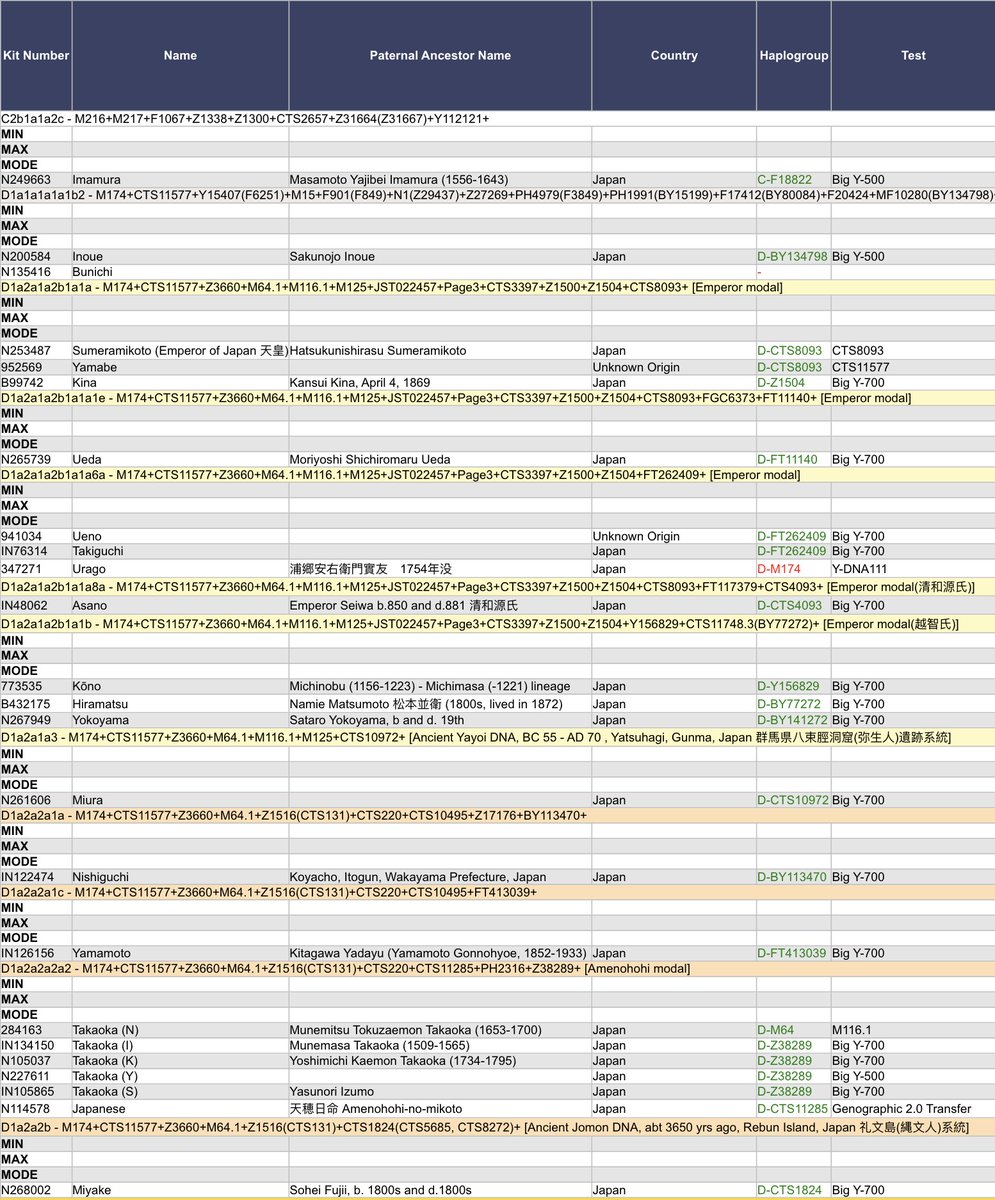Image resolution: width=995 pixels, height=1200 pixels.
Task: Click the Sataro Yokoyama ancestor cell
Action: pos(440,720)
